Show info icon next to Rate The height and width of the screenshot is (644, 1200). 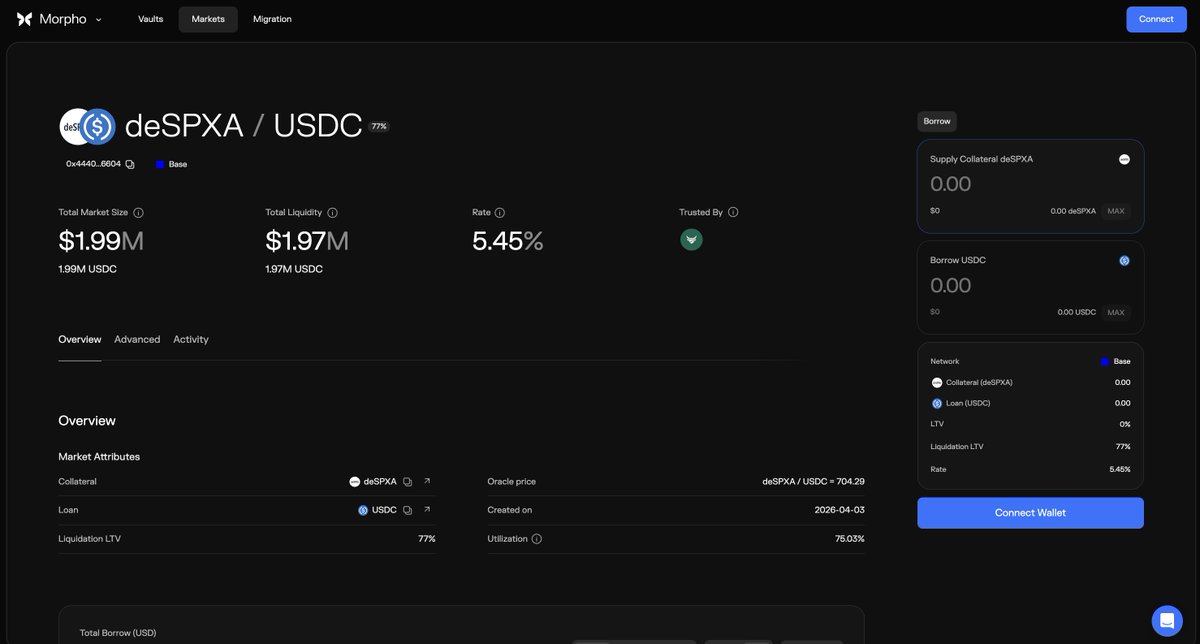500,213
